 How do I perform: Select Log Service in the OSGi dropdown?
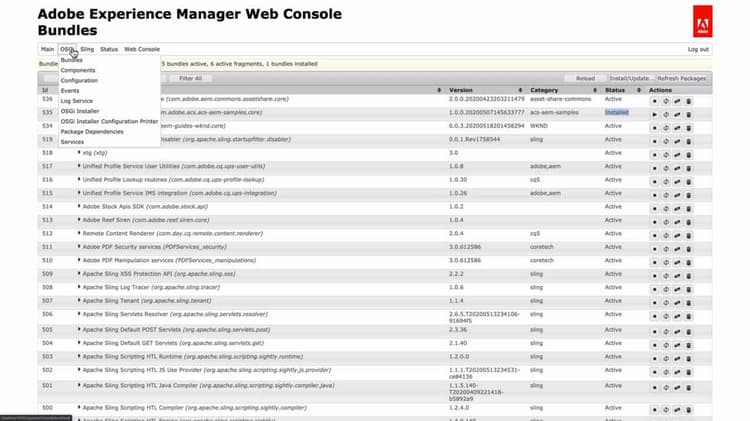77,101
